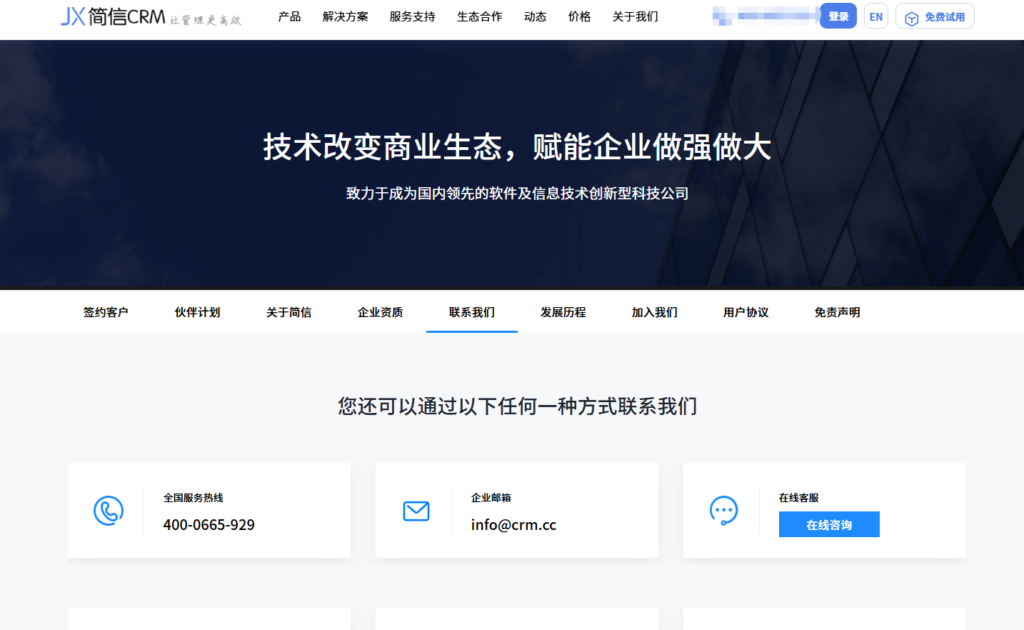
Task: Switch to the 发展历程 tab
Action: coord(562,312)
